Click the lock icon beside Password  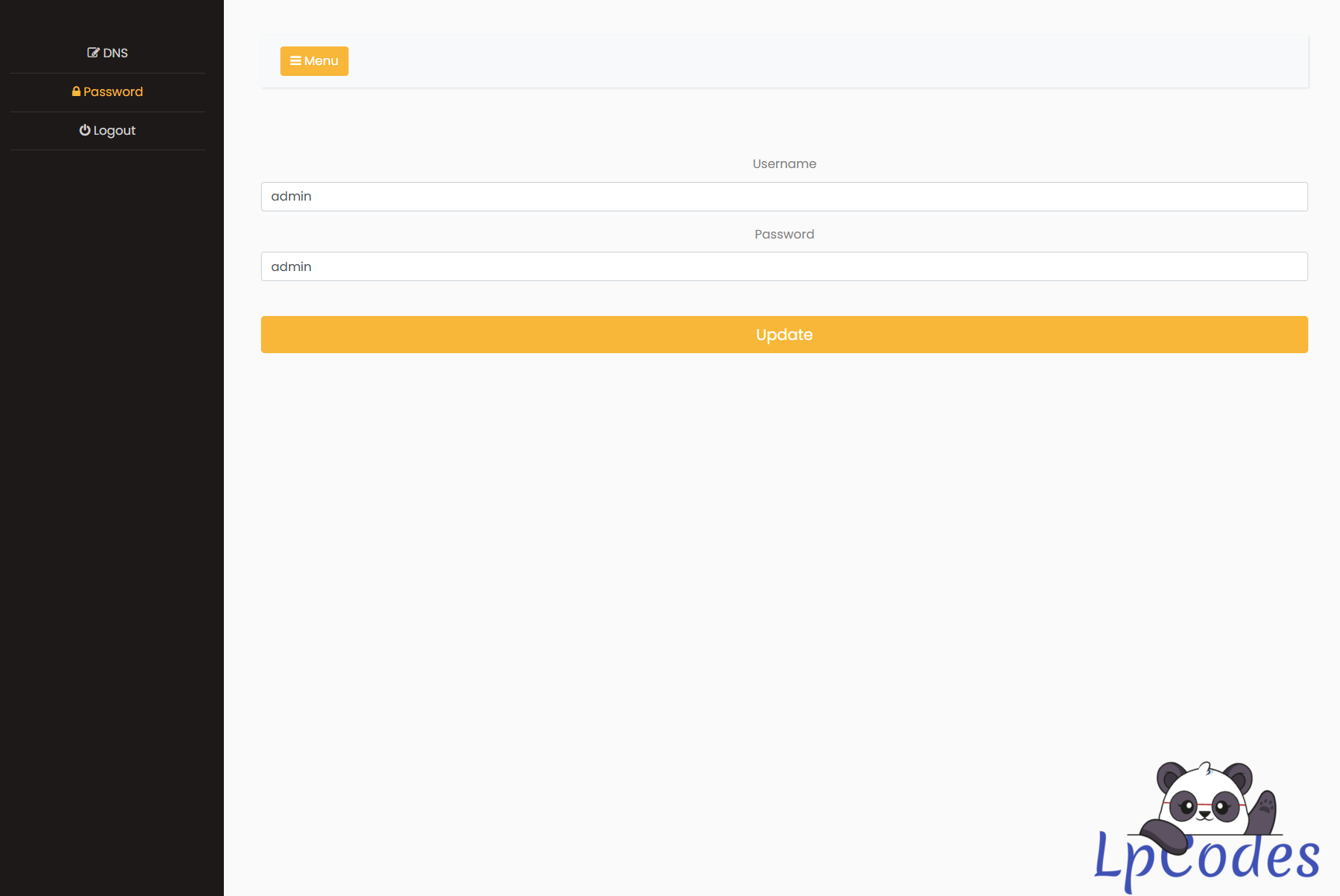[x=76, y=91]
